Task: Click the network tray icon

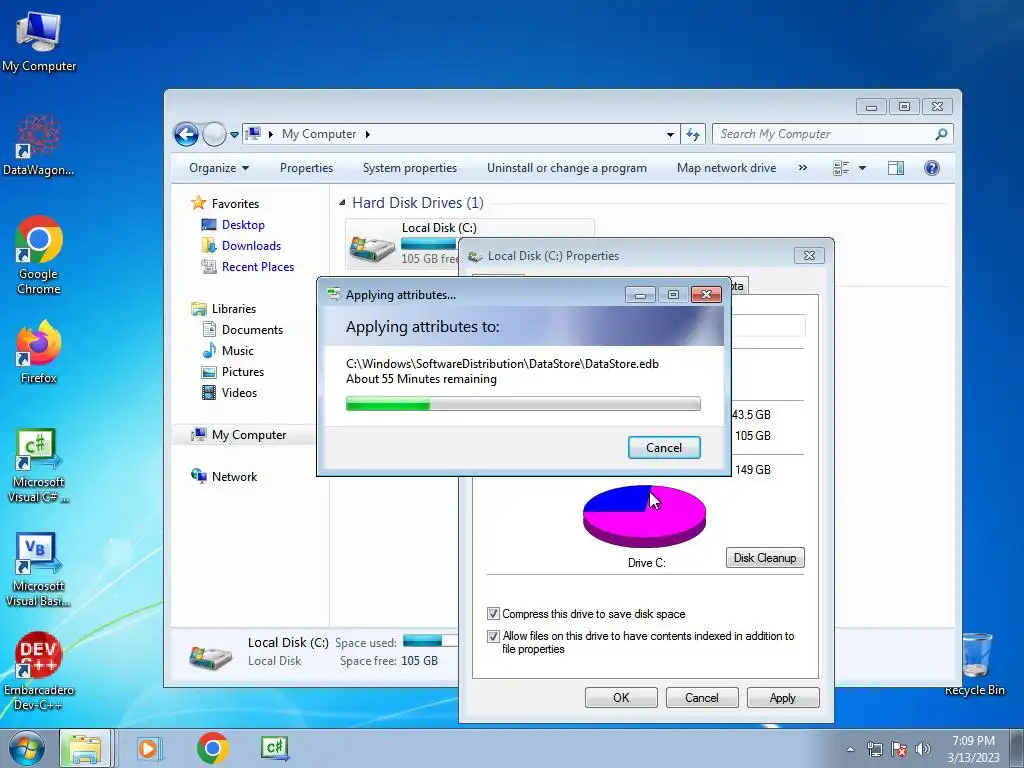Action: point(874,749)
